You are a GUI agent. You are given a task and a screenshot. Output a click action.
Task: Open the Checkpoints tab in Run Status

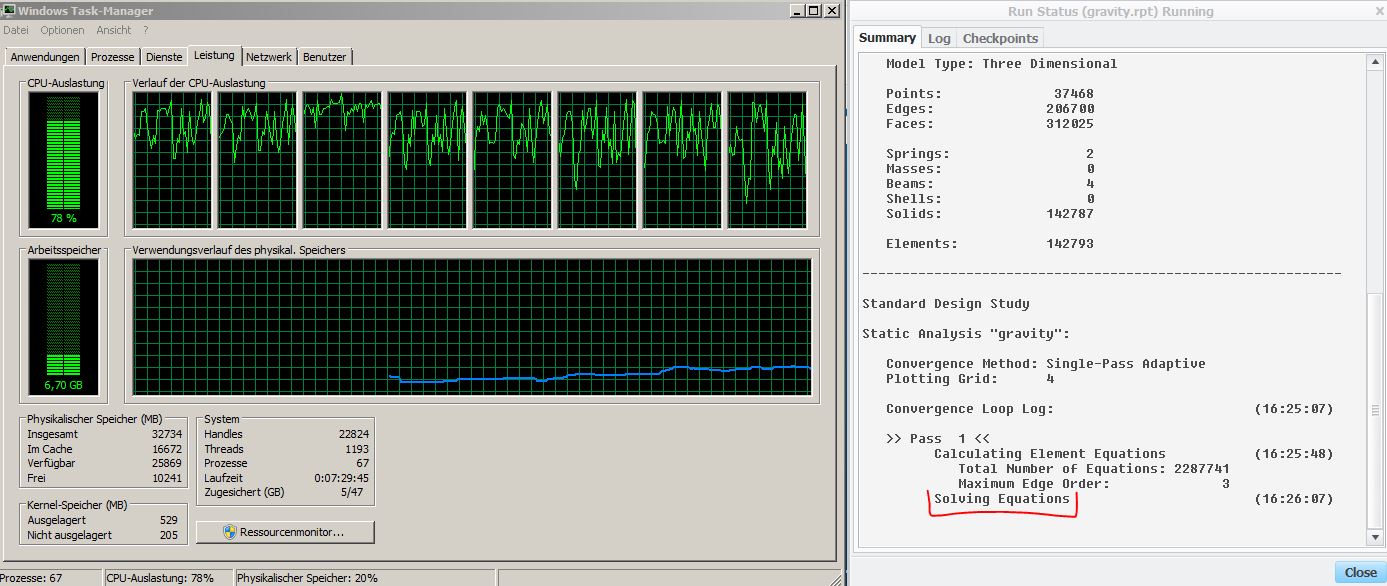click(1000, 38)
